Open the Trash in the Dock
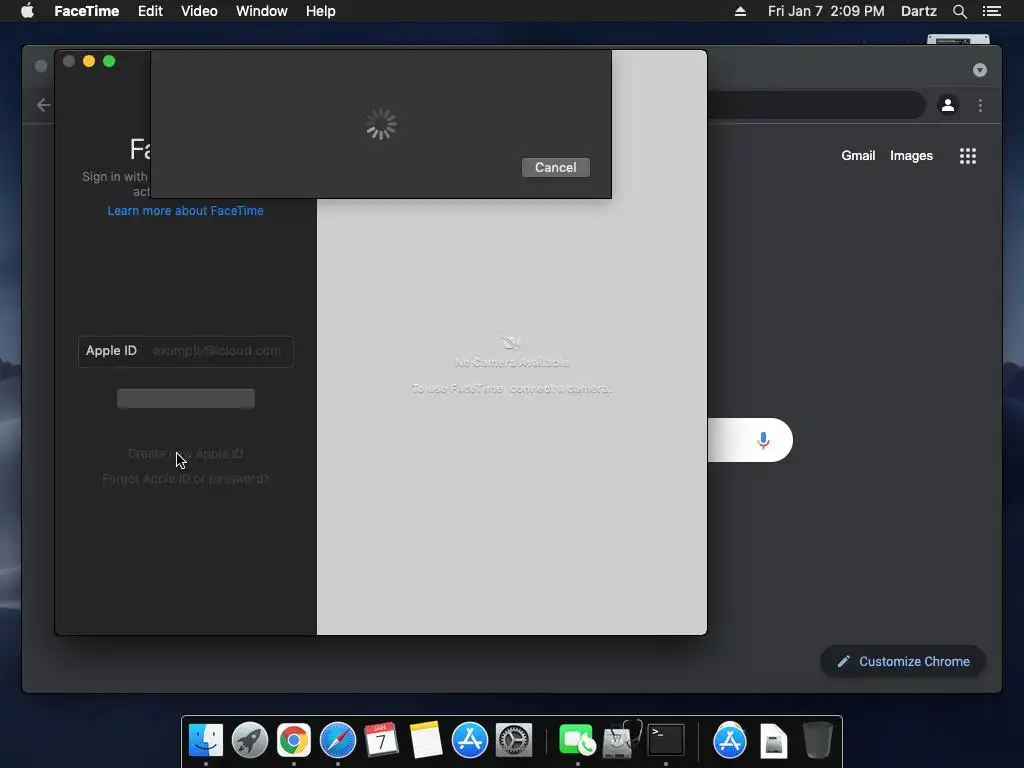The image size is (1024, 768). 817,741
